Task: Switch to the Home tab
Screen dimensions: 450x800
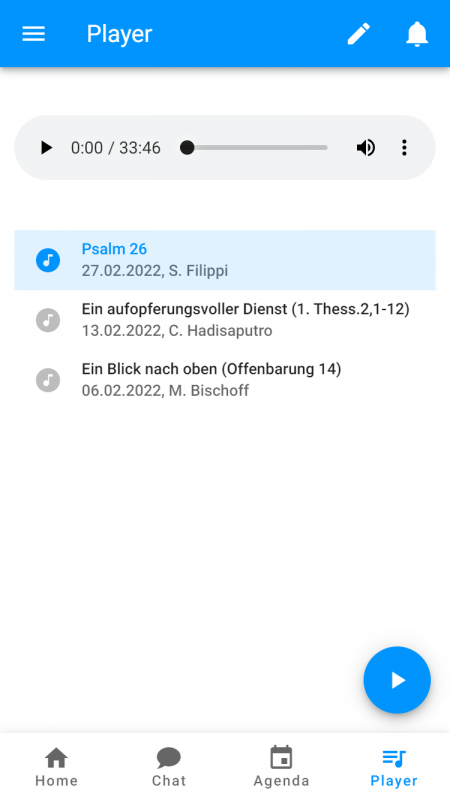Action: coord(56,767)
